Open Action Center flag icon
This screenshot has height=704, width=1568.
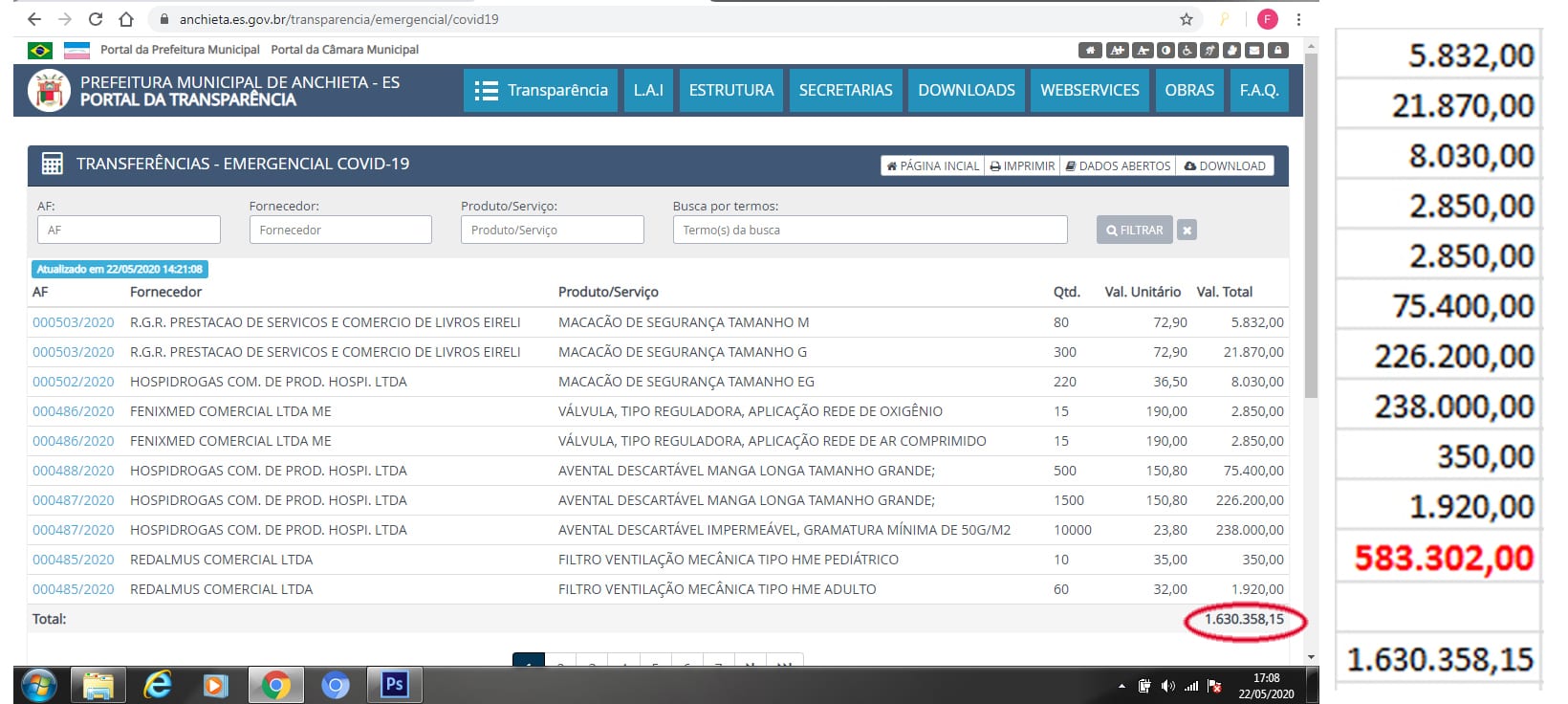point(1214,686)
